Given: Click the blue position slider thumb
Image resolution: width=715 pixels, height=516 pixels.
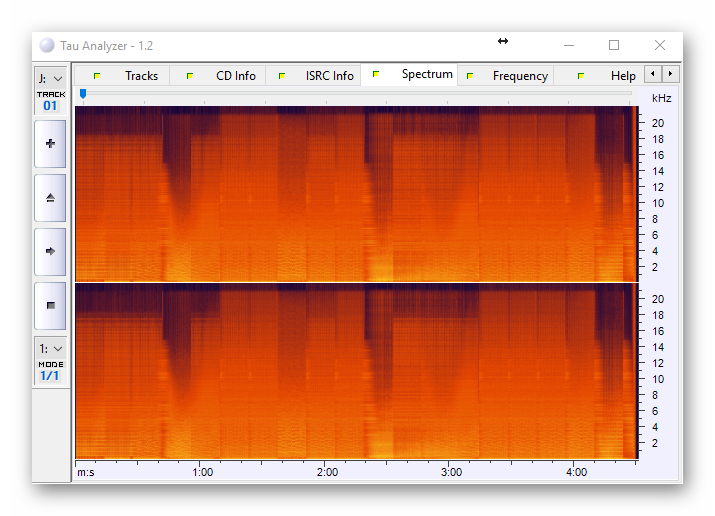Looking at the screenshot, I should click(x=83, y=94).
